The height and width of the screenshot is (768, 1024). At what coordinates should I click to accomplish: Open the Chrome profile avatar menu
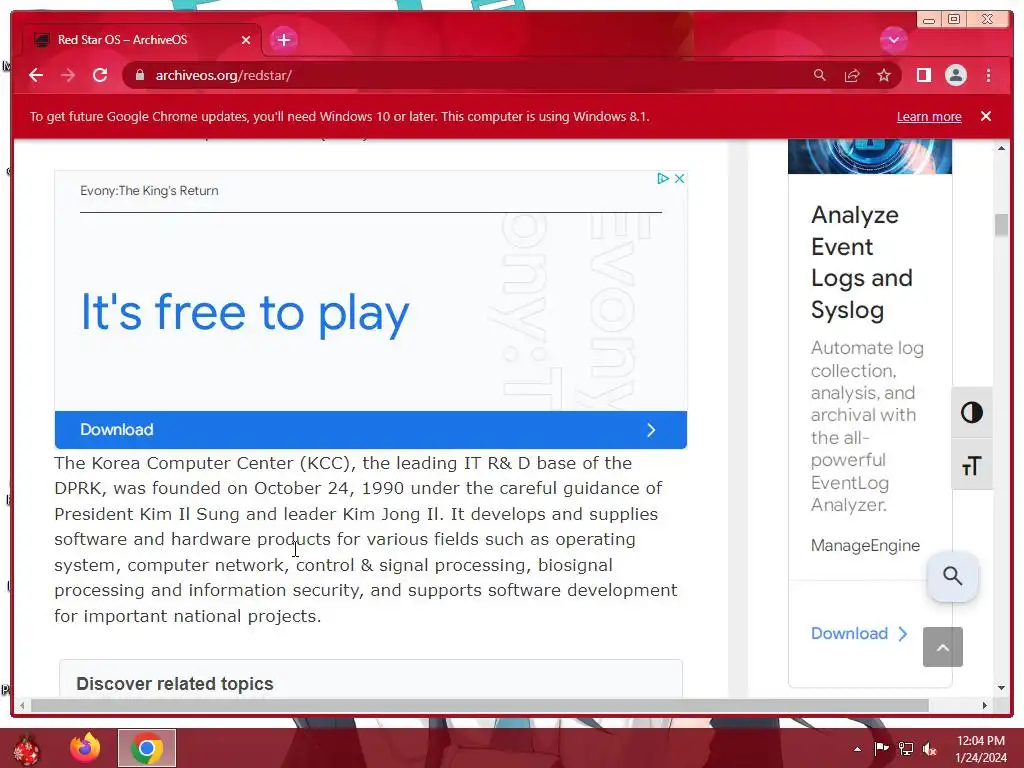pos(955,76)
